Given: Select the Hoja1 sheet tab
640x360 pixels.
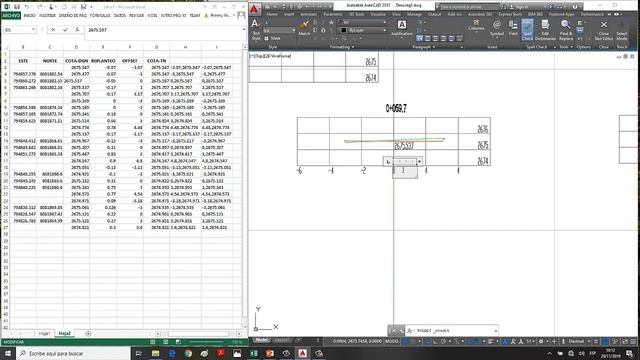Looking at the screenshot, I should click(x=44, y=333).
